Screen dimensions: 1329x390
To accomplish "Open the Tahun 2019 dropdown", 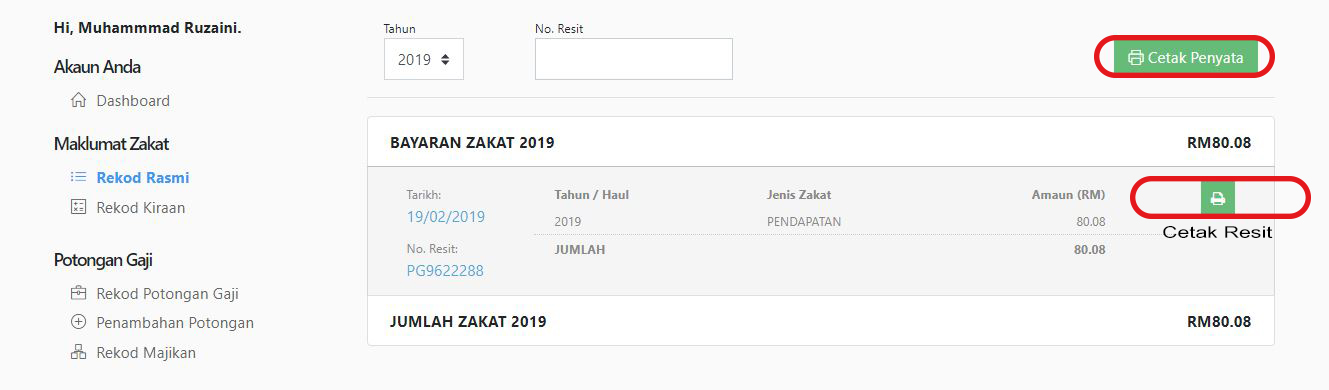I will click(424, 59).
